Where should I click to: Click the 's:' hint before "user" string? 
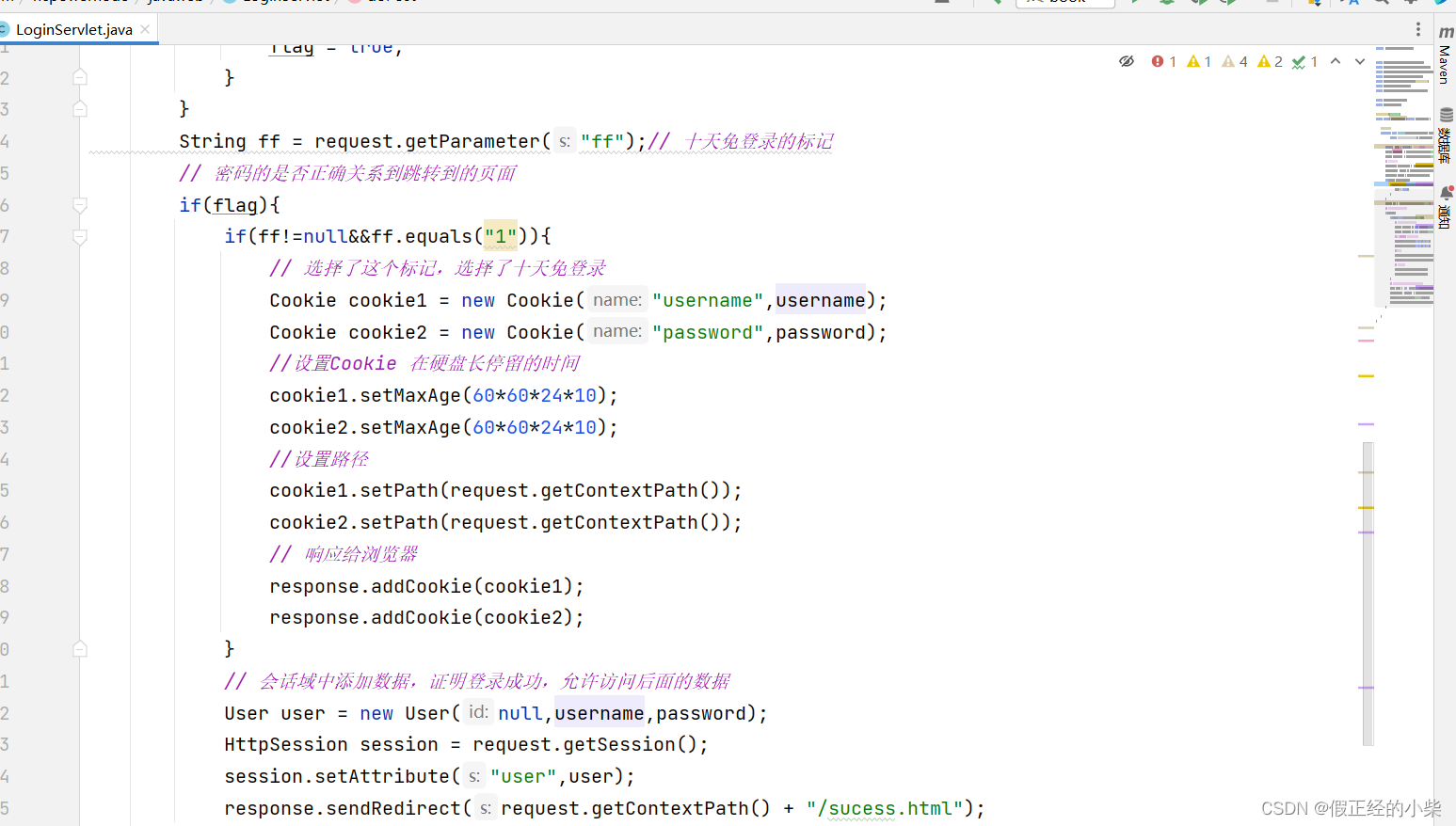click(474, 777)
